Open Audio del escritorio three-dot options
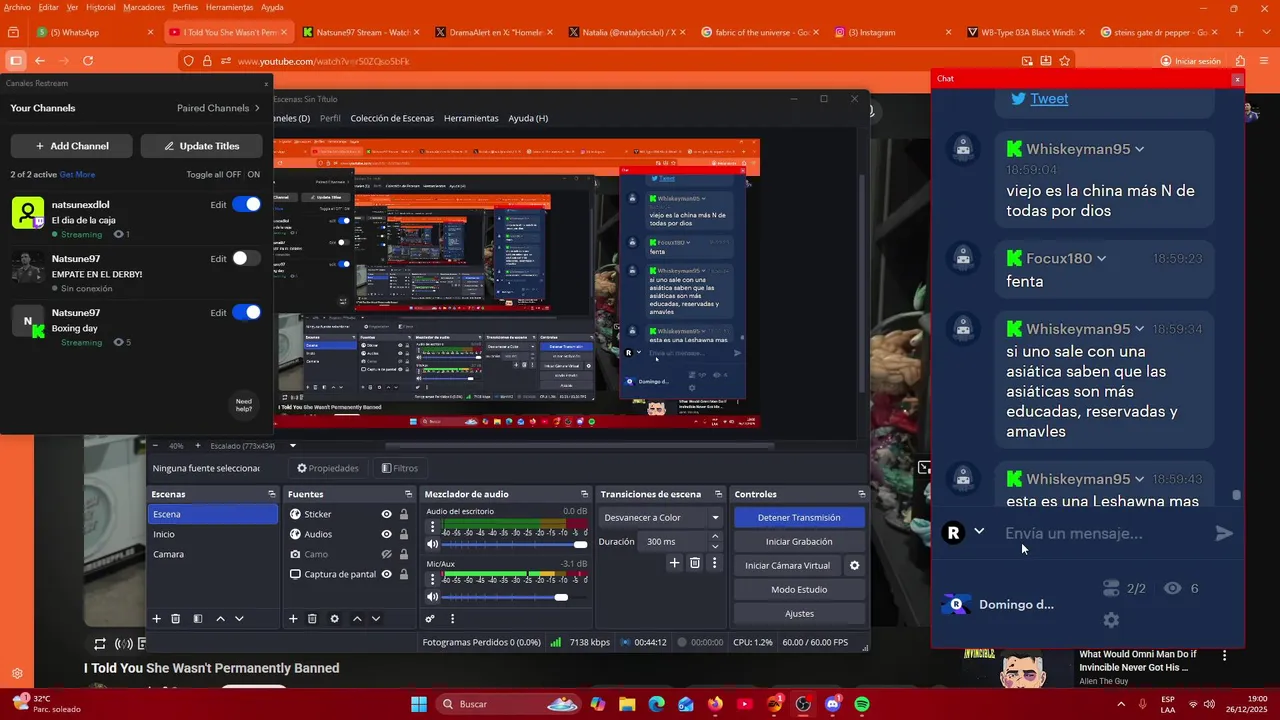The height and width of the screenshot is (720, 1280). (x=432, y=526)
